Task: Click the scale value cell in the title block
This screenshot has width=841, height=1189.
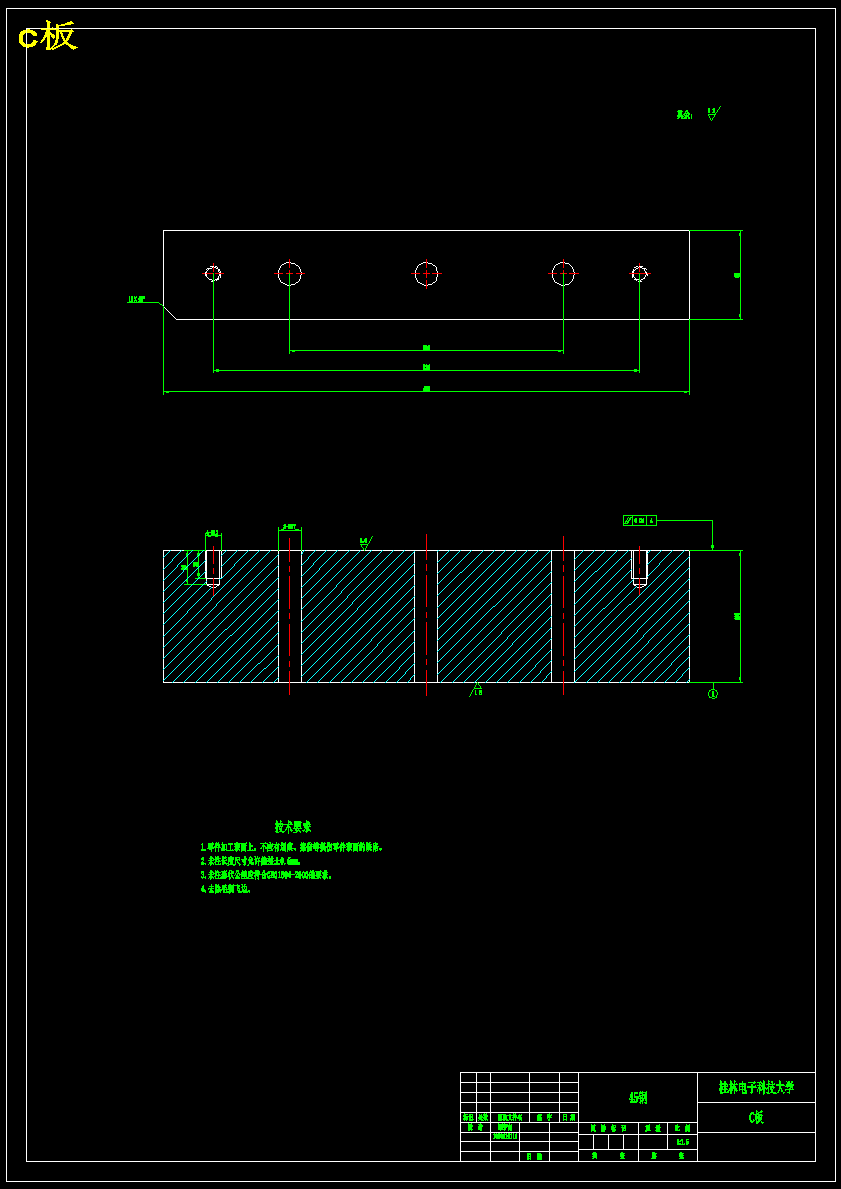Action: [x=683, y=1141]
